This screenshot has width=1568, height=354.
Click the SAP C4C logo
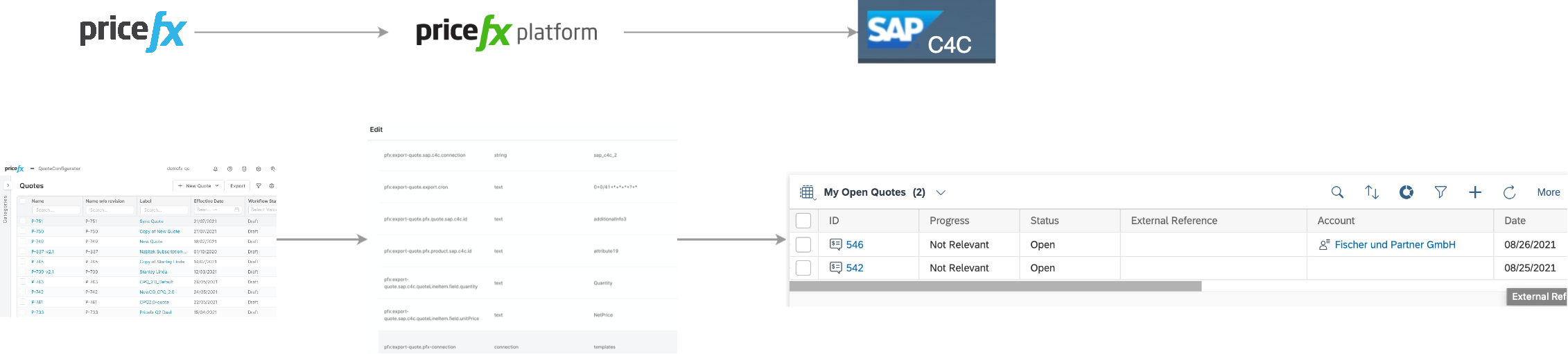[x=926, y=31]
